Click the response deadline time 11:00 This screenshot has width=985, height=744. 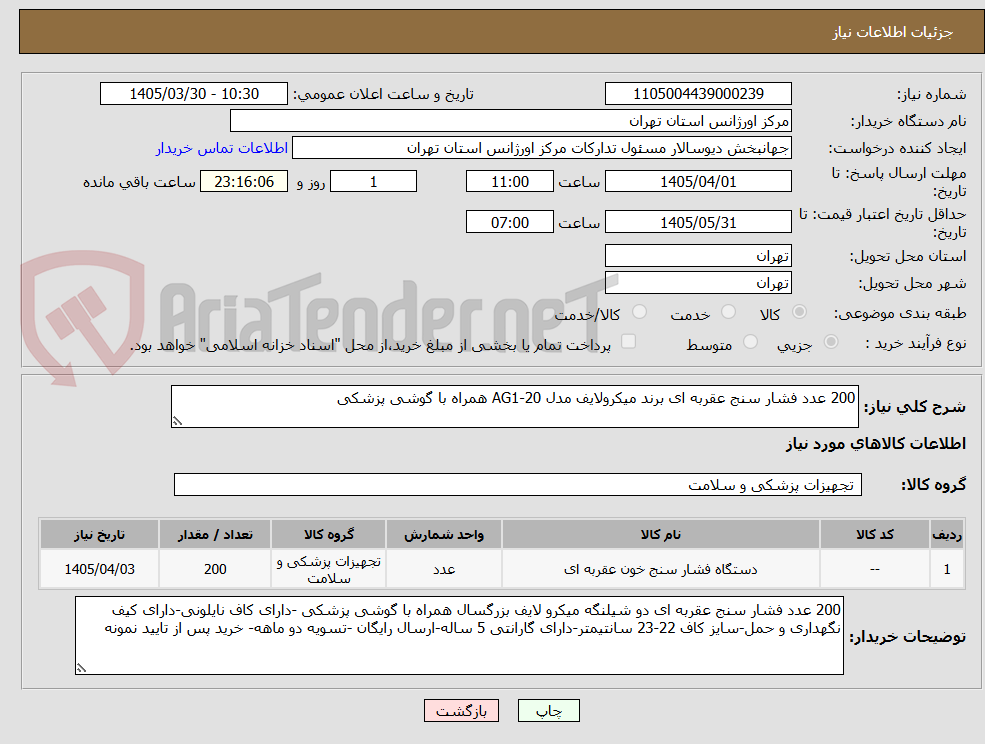point(509,182)
